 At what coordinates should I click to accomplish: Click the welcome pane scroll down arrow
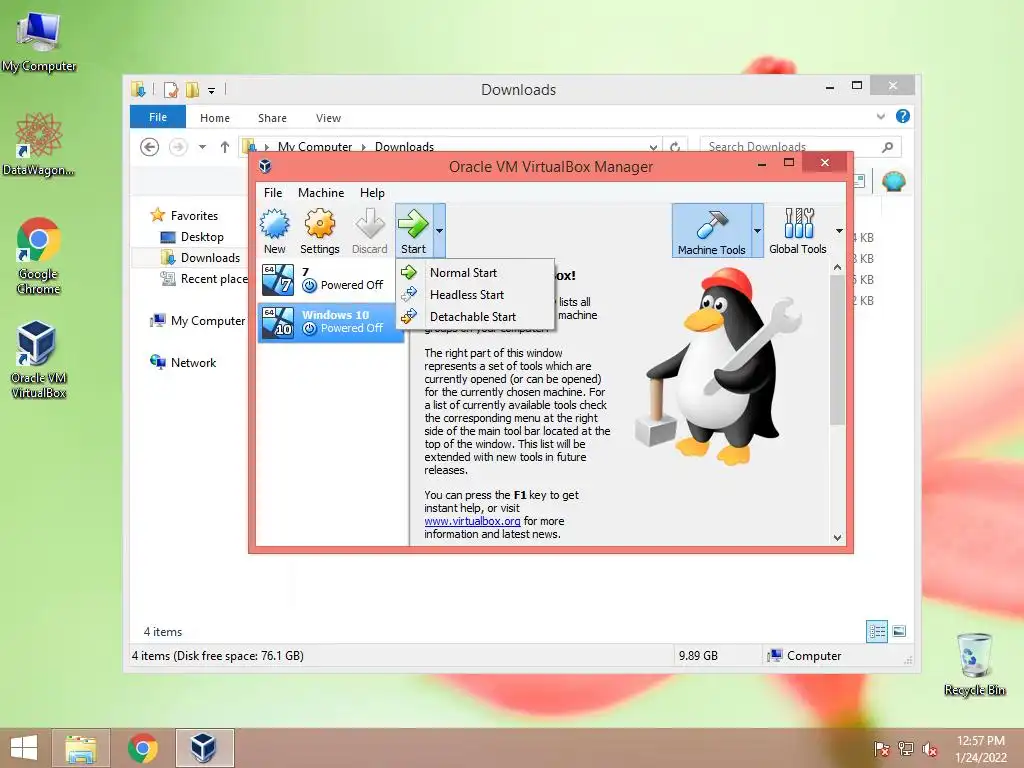click(x=837, y=538)
